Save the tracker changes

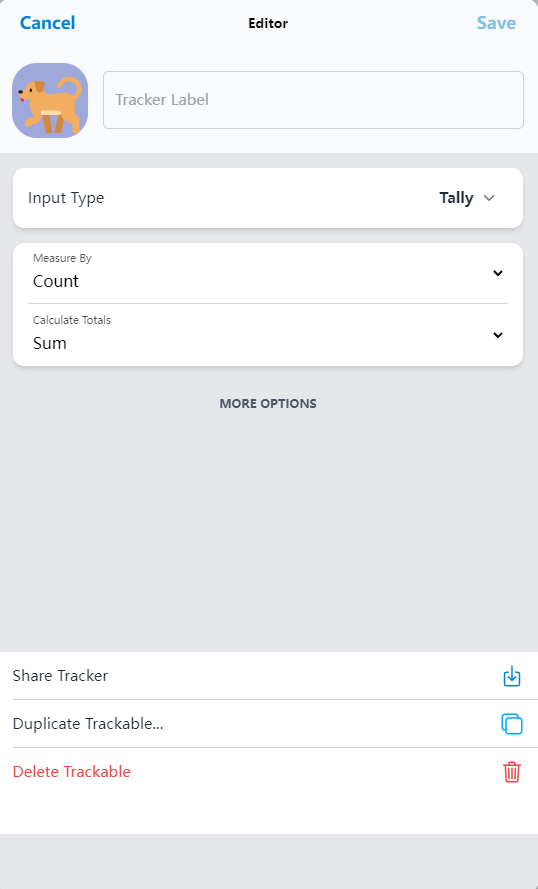coord(496,23)
